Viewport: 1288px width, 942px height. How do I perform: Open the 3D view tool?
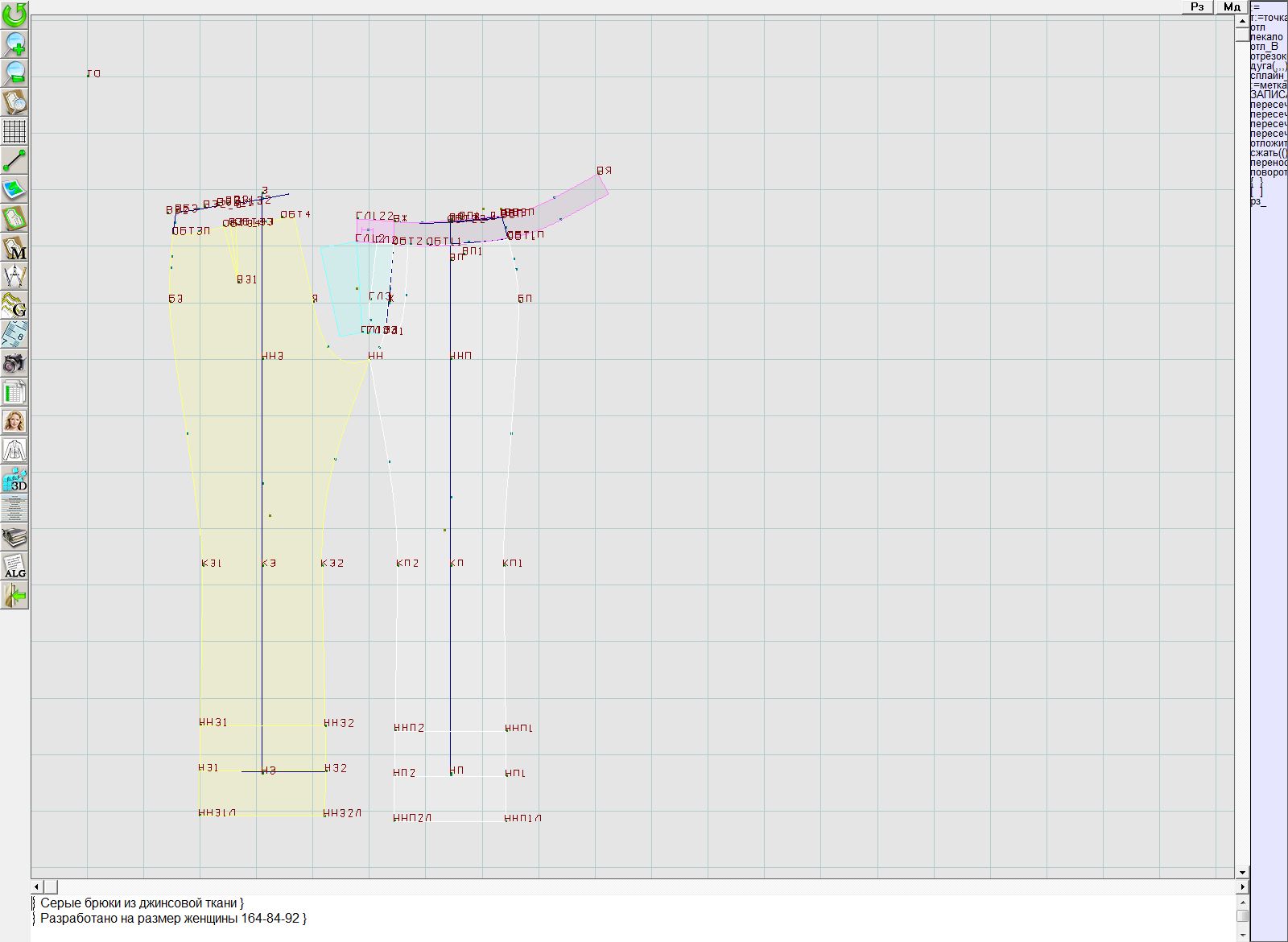tap(14, 479)
